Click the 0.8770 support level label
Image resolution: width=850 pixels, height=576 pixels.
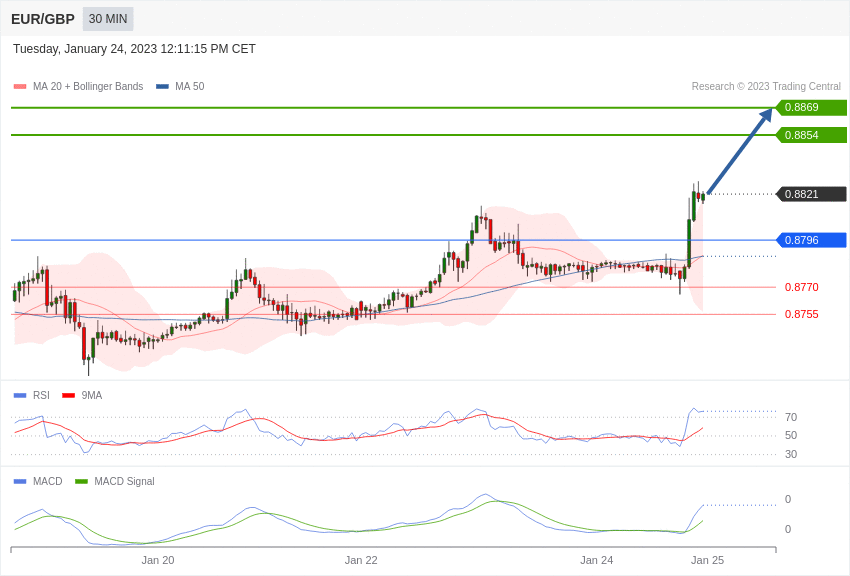[x=802, y=287]
